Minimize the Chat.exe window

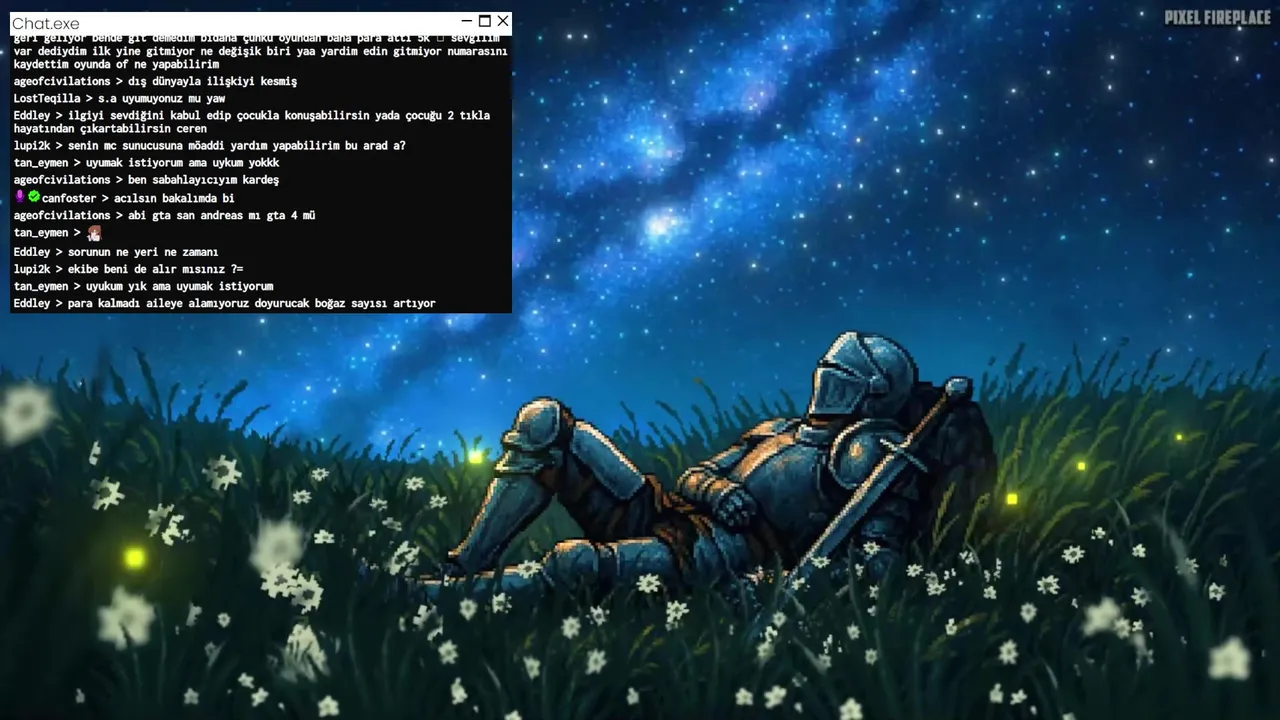click(467, 21)
